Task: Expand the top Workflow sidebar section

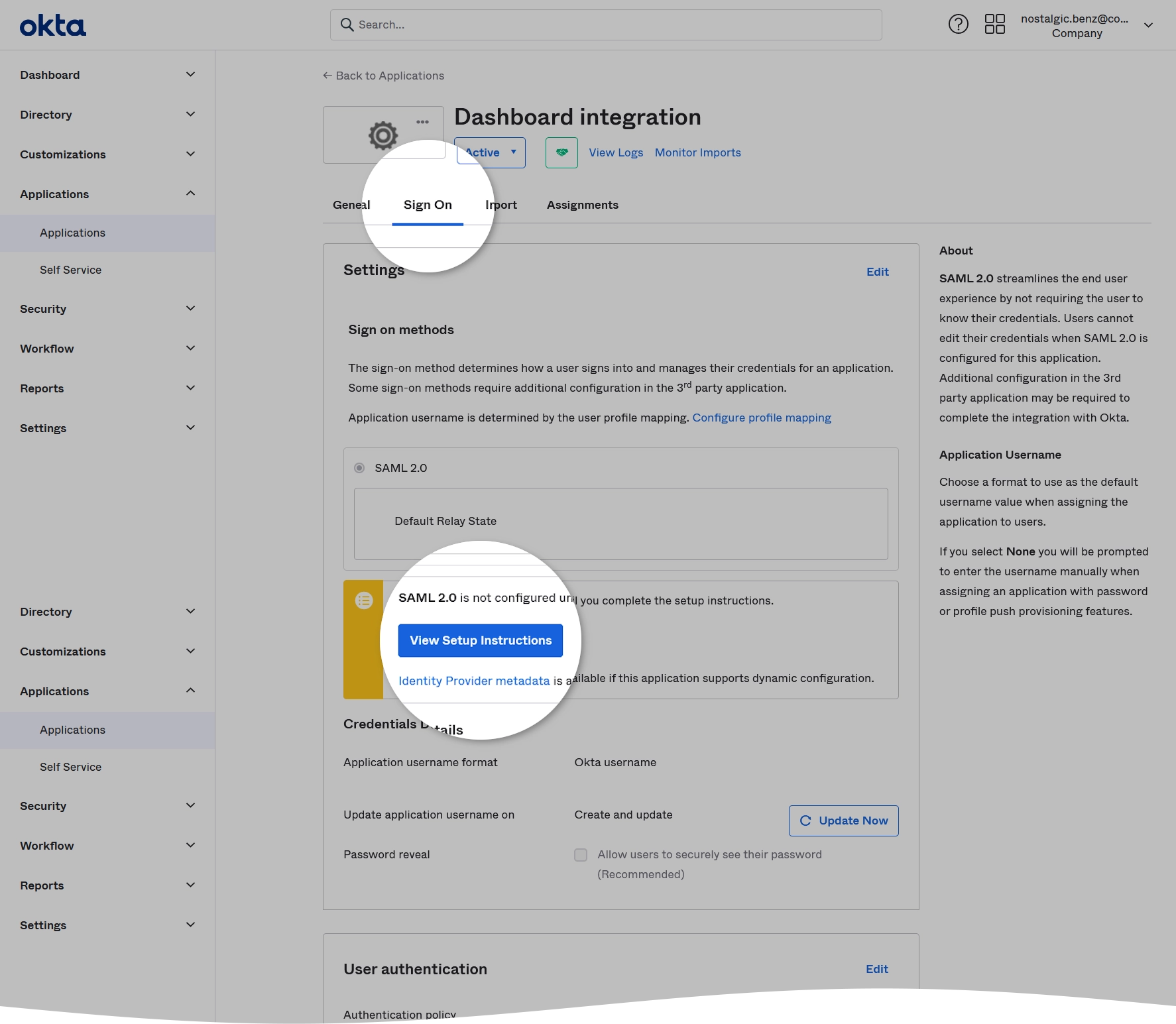Action: tap(107, 349)
